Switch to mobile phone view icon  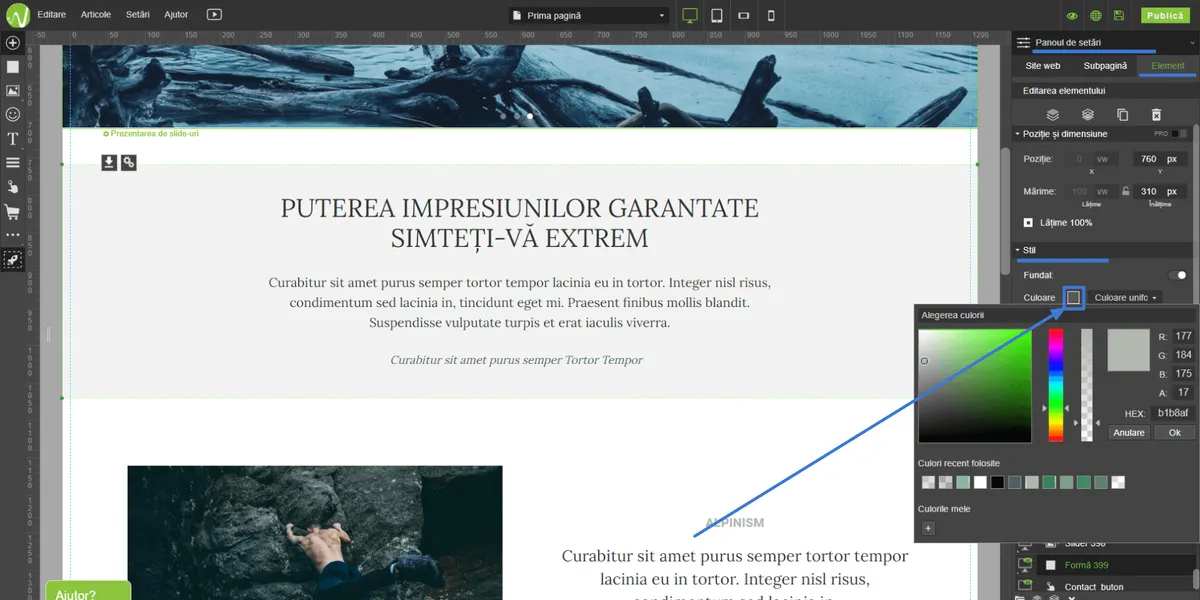pos(771,15)
